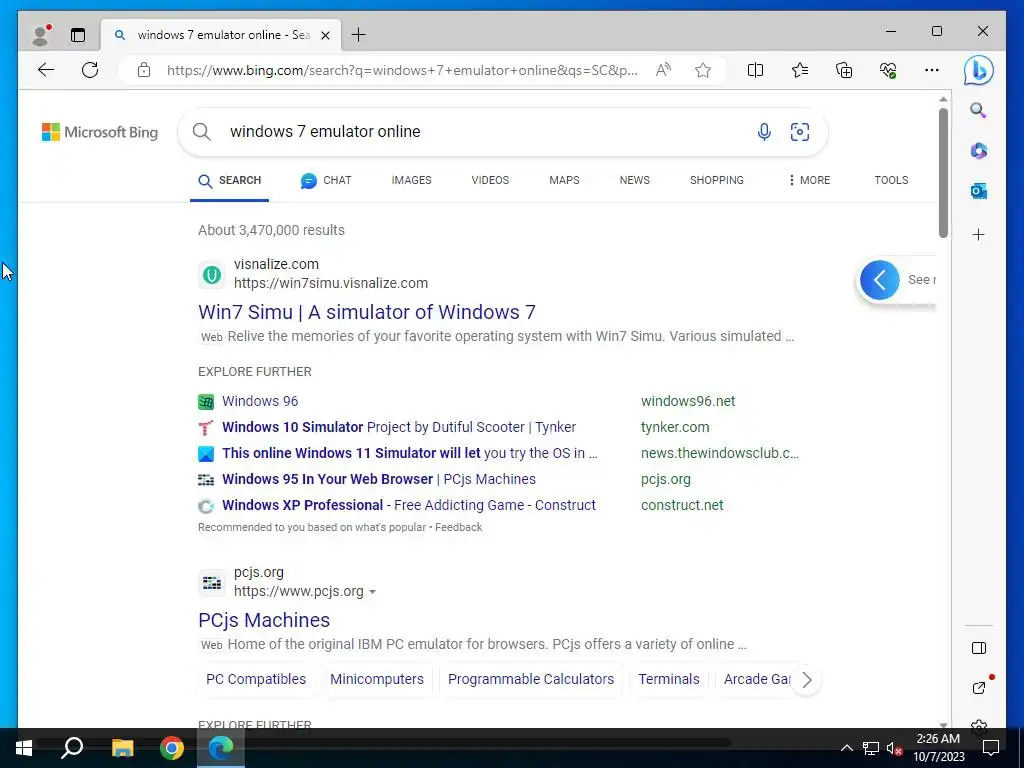
Task: Turn on Read aloud
Action: pyautogui.click(x=663, y=70)
